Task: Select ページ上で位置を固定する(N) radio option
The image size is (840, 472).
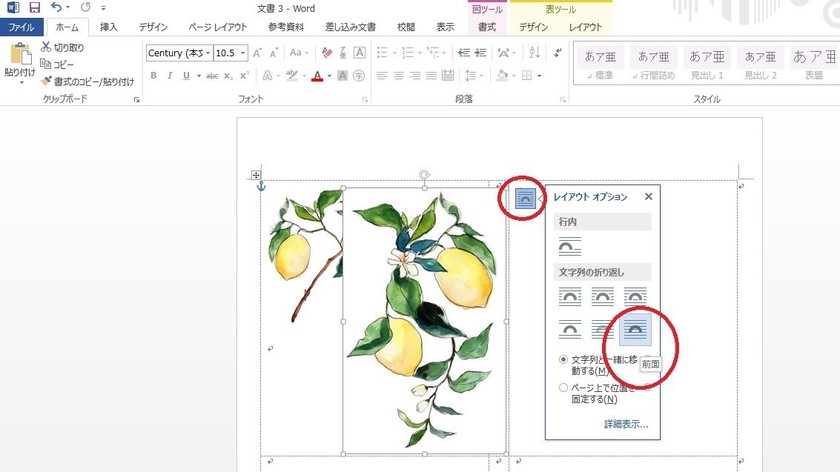Action: (x=563, y=387)
